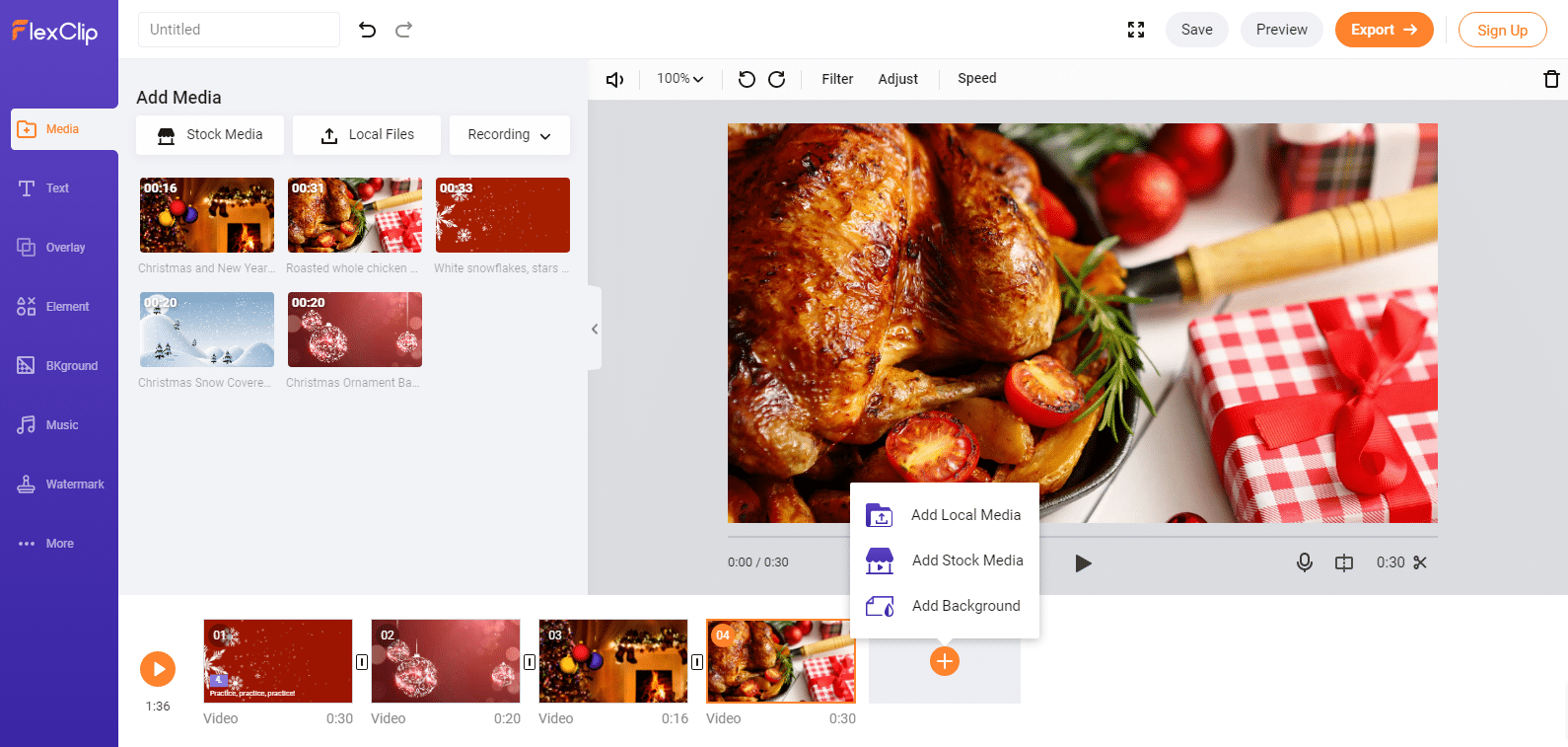The height and width of the screenshot is (747, 1568).
Task: Open the Recording dropdown
Action: [x=509, y=135]
